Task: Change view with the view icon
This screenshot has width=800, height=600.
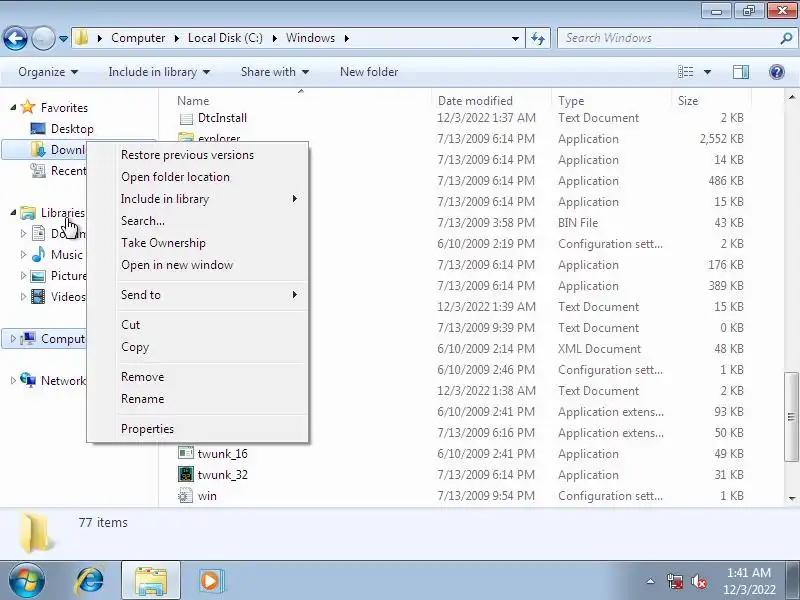Action: coord(685,72)
